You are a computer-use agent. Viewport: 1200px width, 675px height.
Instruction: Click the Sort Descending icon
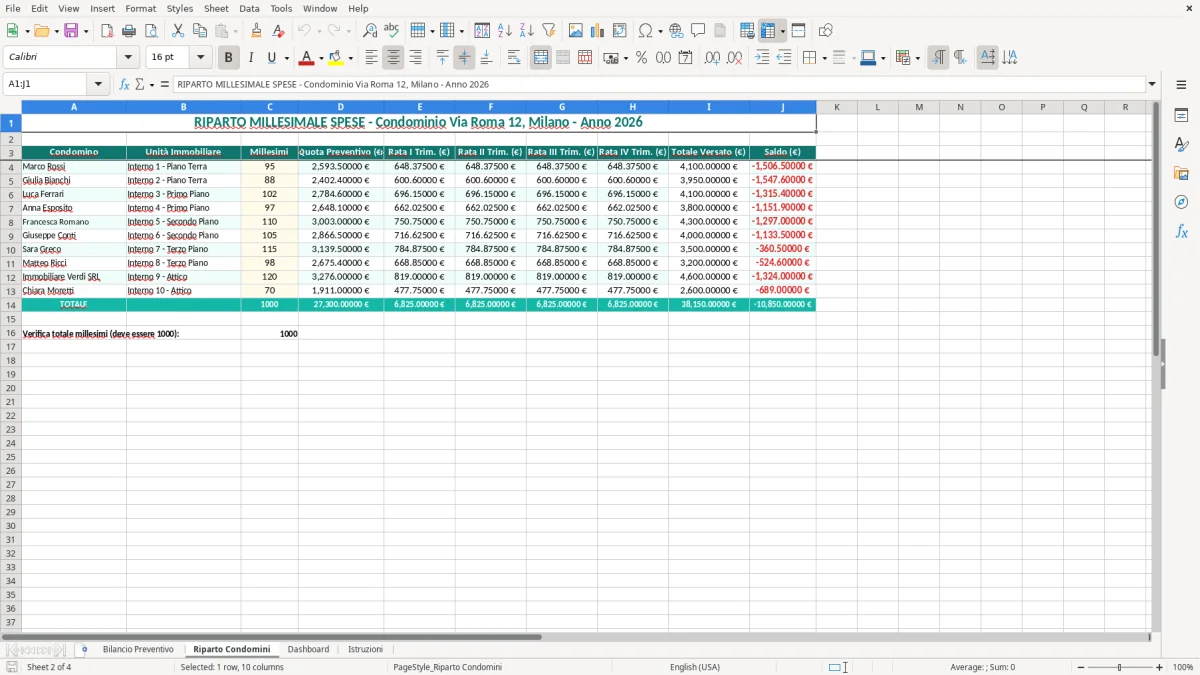pyautogui.click(x=527, y=31)
